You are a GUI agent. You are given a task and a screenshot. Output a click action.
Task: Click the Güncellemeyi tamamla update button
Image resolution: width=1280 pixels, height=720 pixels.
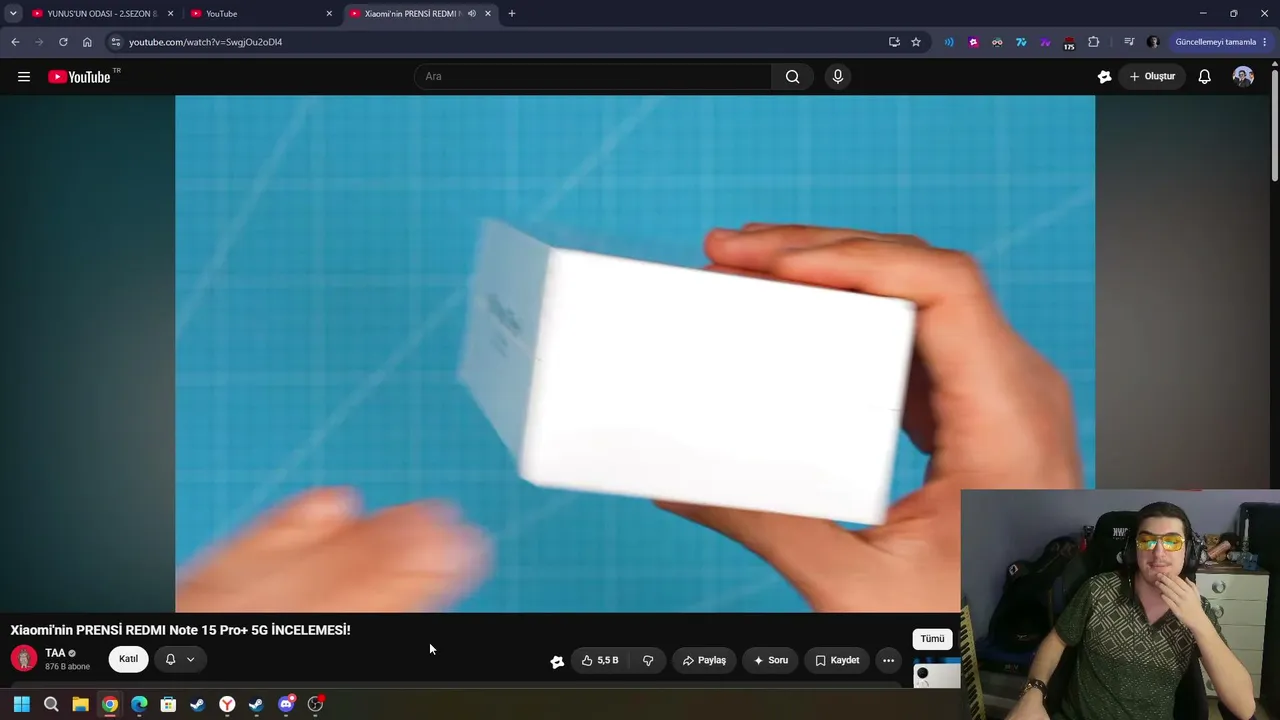[x=1215, y=42]
